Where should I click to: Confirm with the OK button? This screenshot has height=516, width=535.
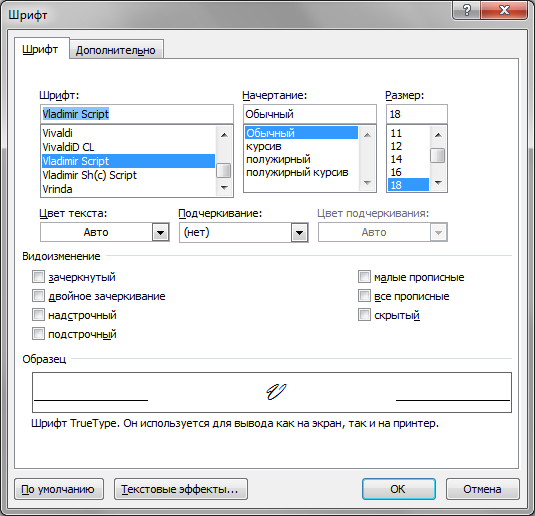[399, 489]
